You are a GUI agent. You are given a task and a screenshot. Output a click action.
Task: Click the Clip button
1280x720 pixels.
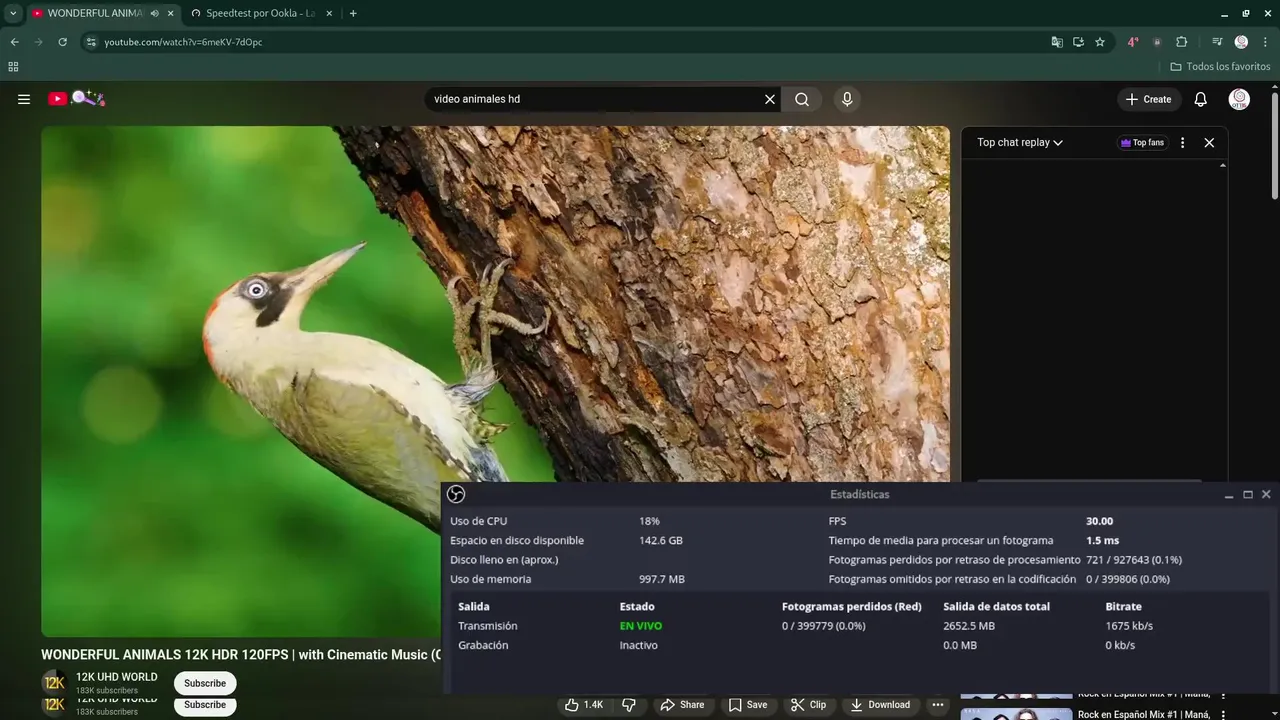coord(808,705)
